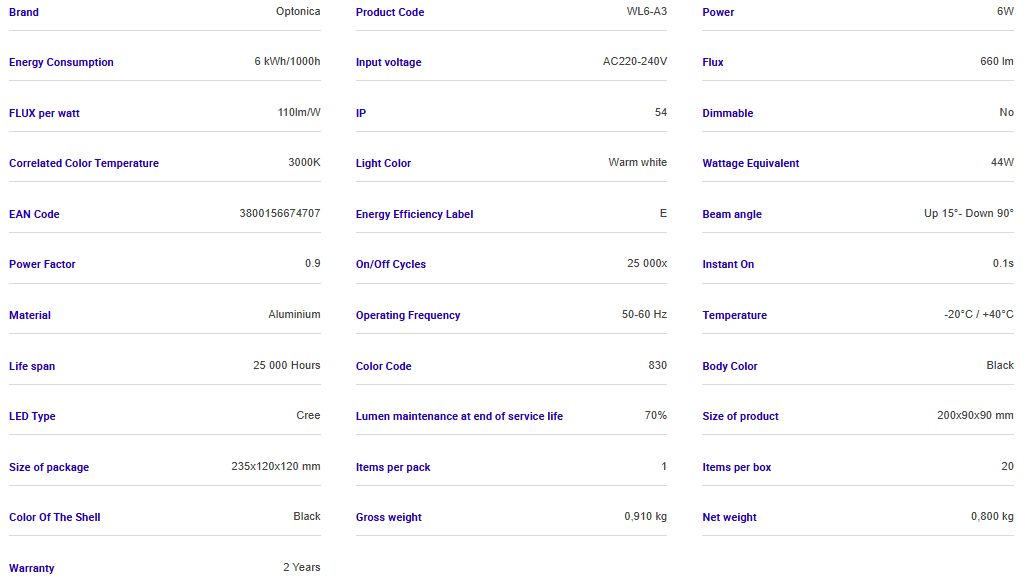Click the Gross weight label
Viewport: 1026px width, 582px height.
coord(389,517)
